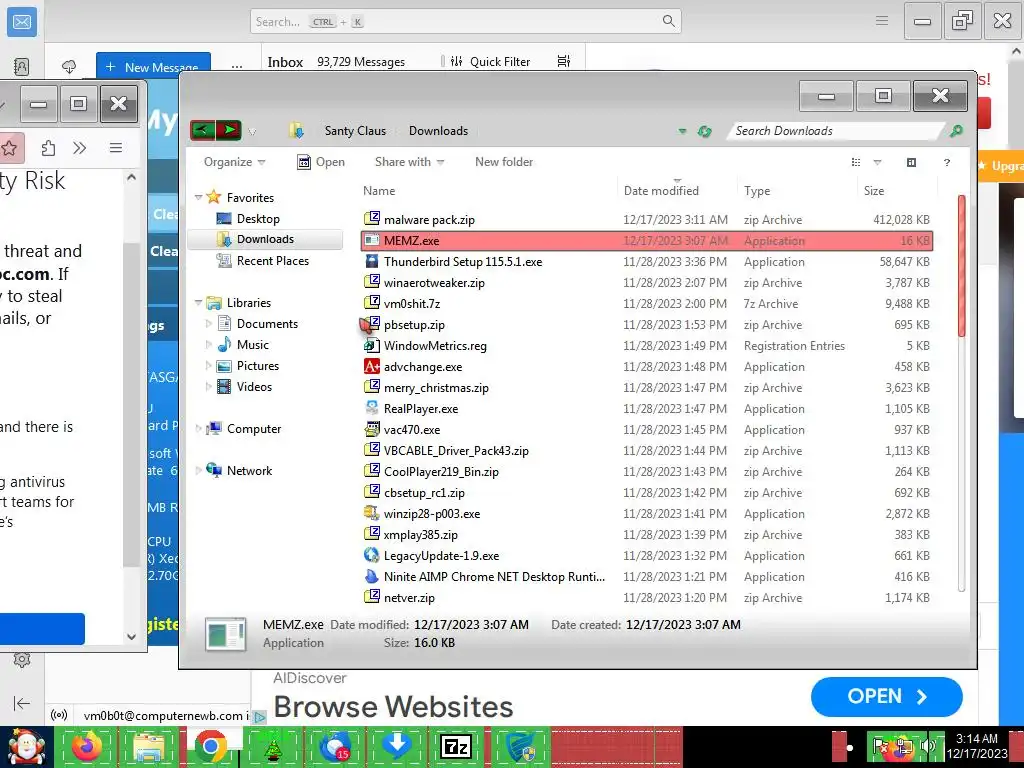Click the search magnifier icon in Explorer
Viewport: 1024px width, 768px height.
tap(955, 131)
